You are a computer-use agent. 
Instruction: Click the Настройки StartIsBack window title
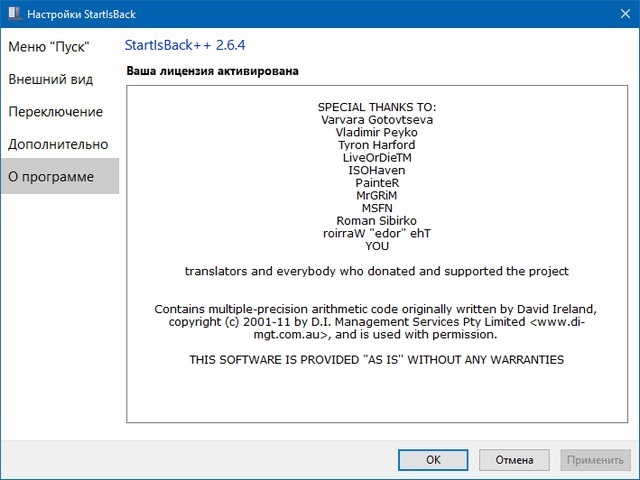click(x=81, y=14)
